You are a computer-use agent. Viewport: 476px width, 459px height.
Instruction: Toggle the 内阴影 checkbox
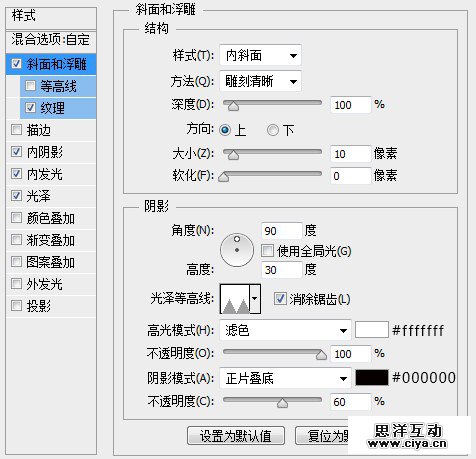coord(16,152)
